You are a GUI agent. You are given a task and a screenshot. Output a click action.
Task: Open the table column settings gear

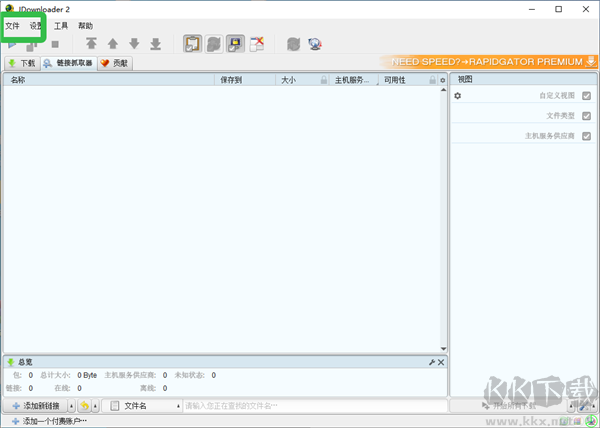(x=443, y=80)
